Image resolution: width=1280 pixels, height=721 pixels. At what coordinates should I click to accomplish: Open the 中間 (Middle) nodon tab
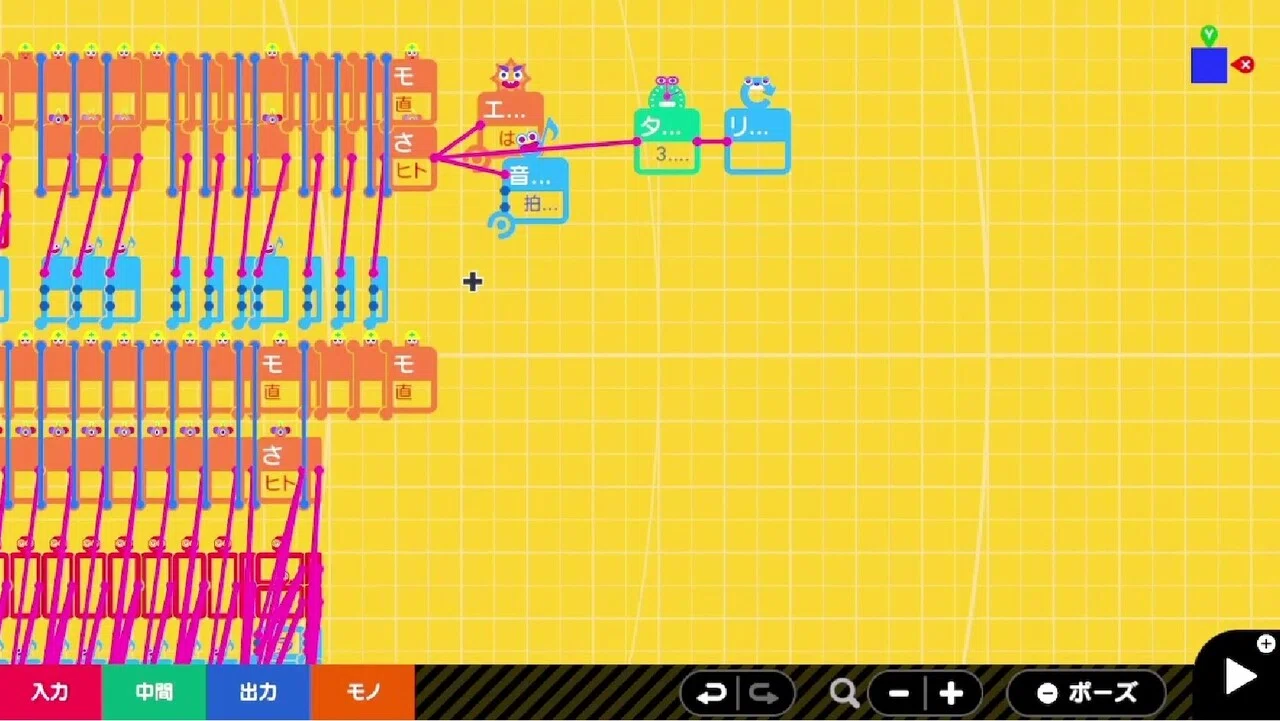pyautogui.click(x=154, y=692)
